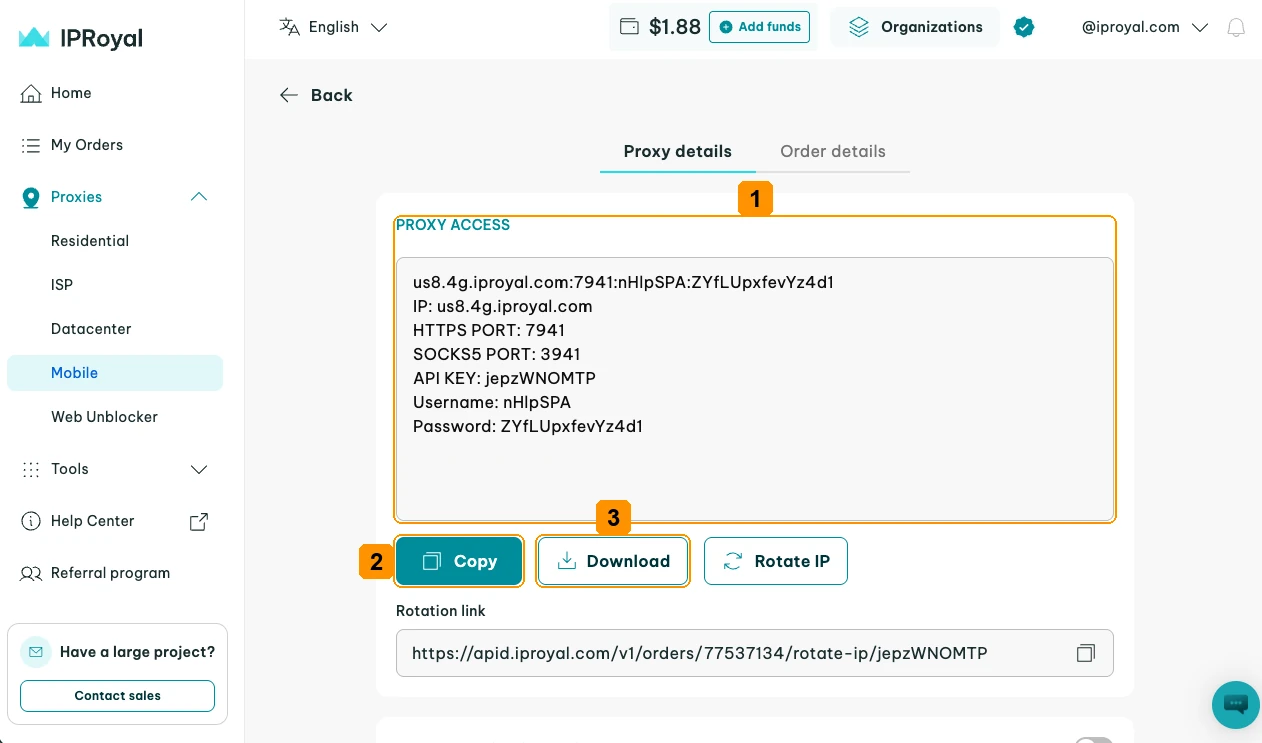The image size is (1262, 743).
Task: Click the verified badge icon
Action: (1023, 27)
